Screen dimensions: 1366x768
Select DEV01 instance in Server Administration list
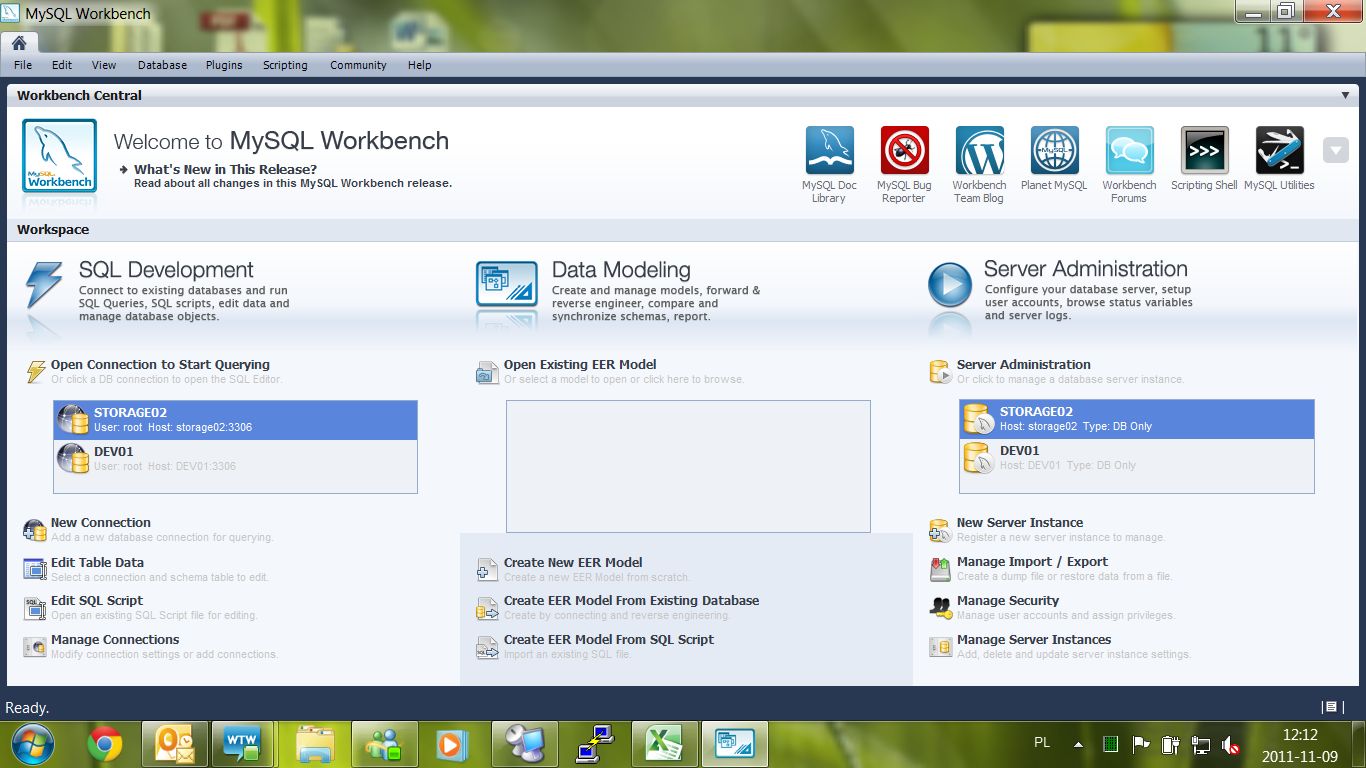click(1137, 458)
